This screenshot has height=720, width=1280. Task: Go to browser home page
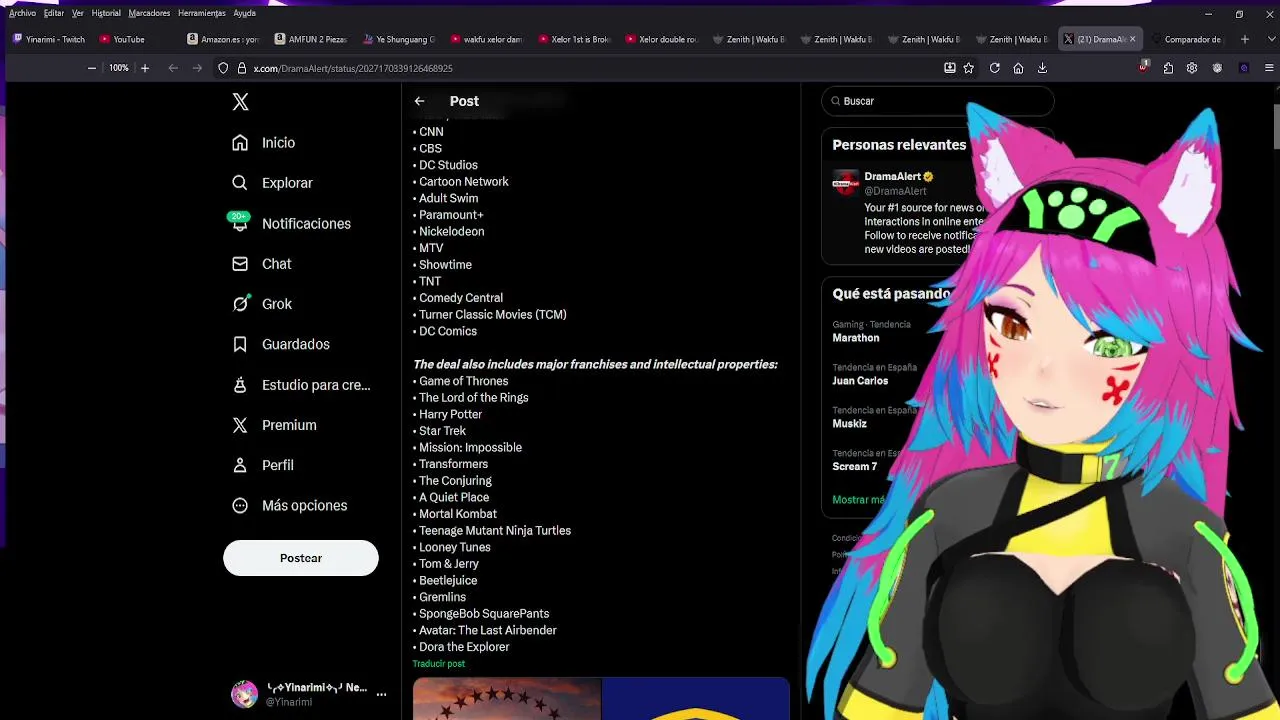[1018, 68]
